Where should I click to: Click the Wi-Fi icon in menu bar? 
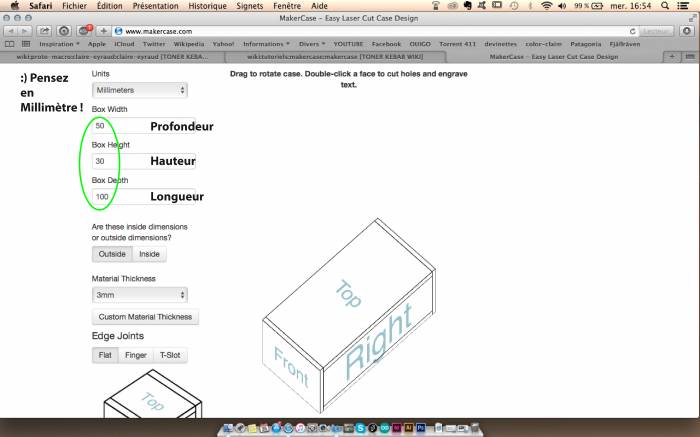coord(546,6)
